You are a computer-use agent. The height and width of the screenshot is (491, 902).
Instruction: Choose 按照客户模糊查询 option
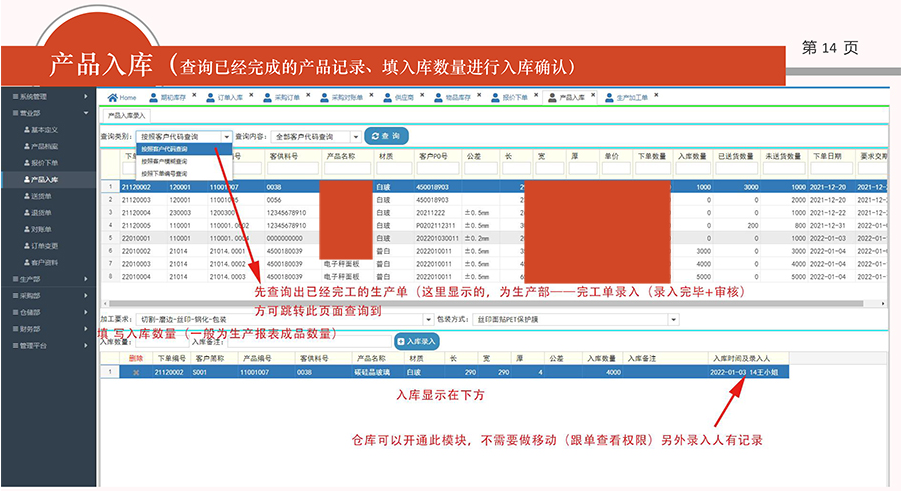pyautogui.click(x=169, y=161)
